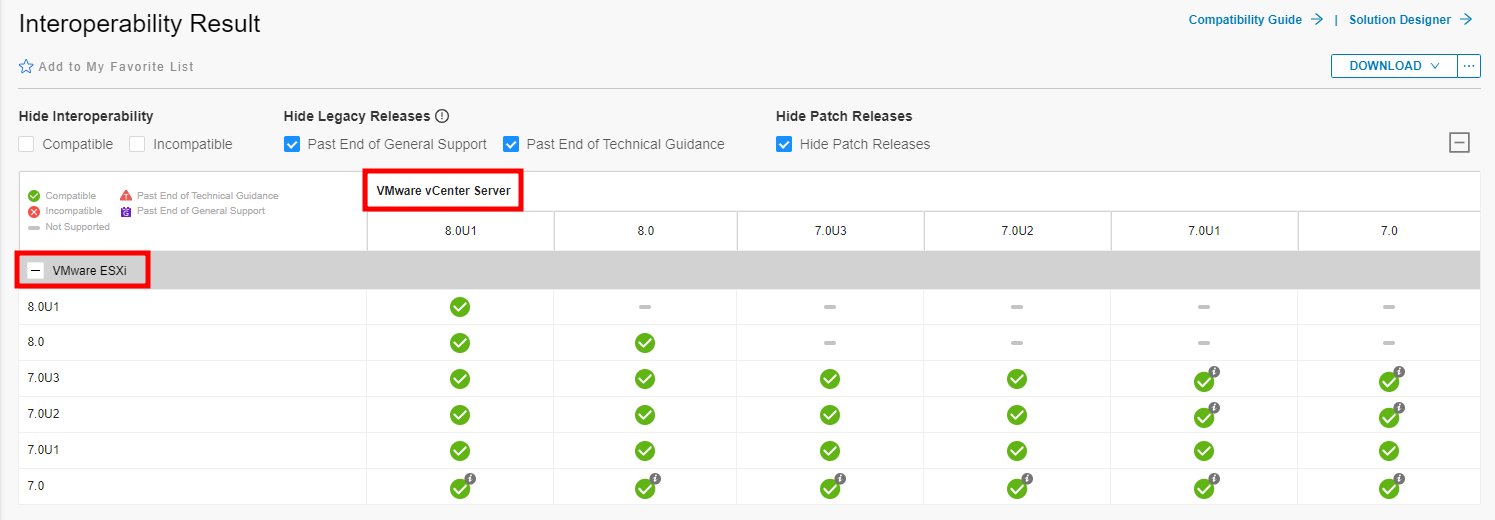The image size is (1495, 520).
Task: Click Add to My Favorite List text
Action: pyautogui.click(x=116, y=67)
